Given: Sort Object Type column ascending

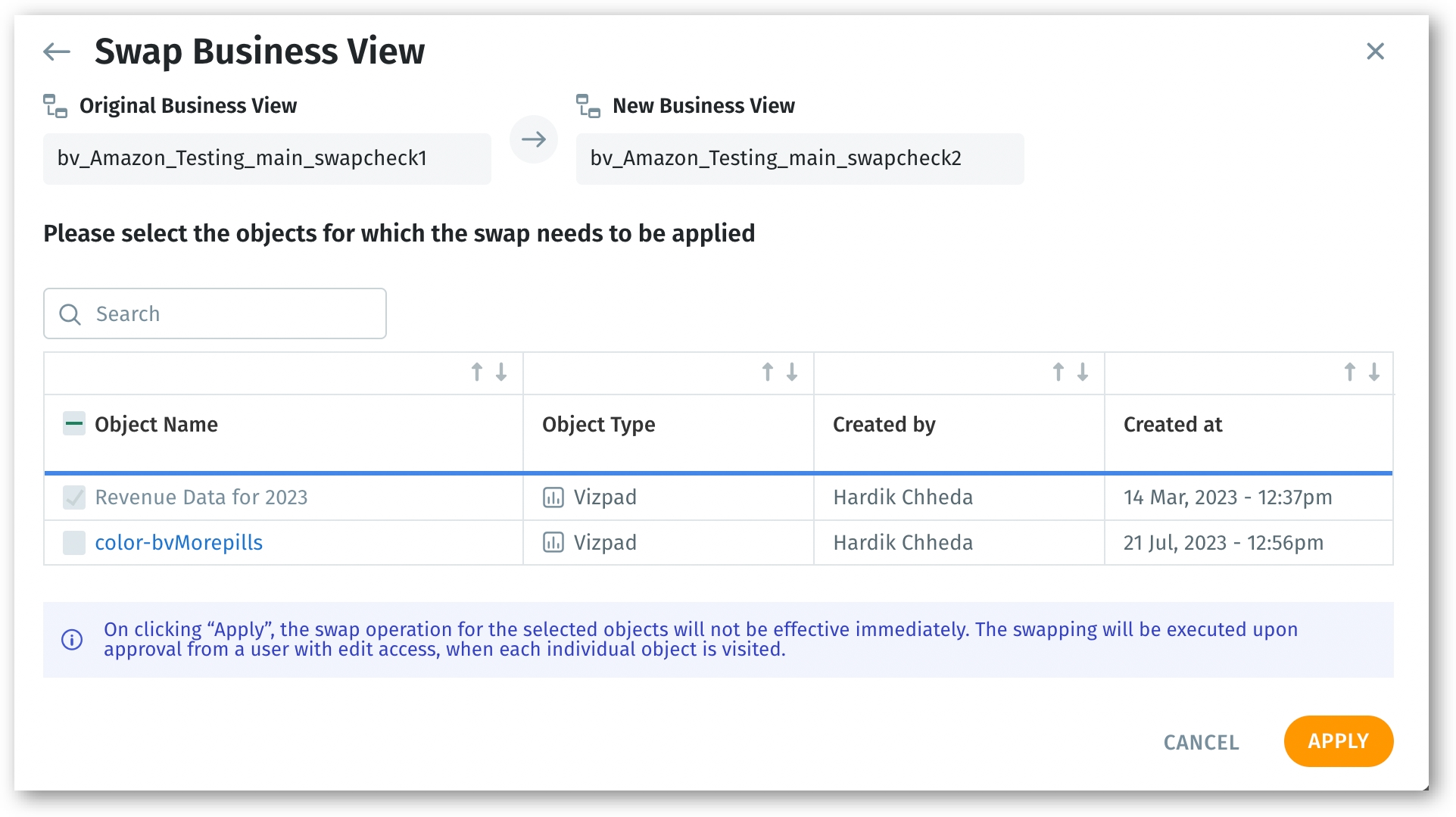Looking at the screenshot, I should click(768, 372).
